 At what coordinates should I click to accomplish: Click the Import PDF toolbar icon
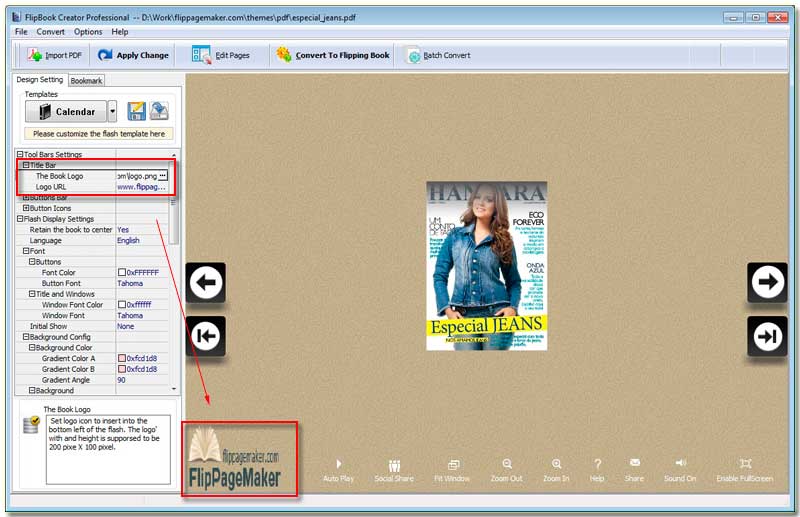coord(35,55)
